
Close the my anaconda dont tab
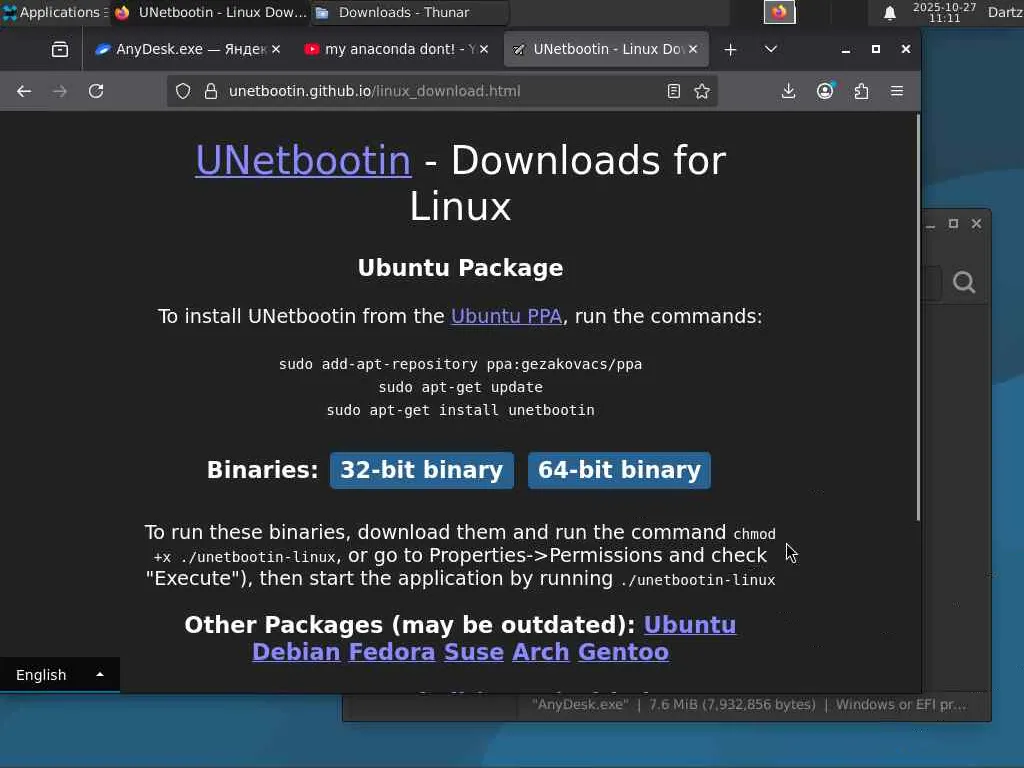coord(484,49)
